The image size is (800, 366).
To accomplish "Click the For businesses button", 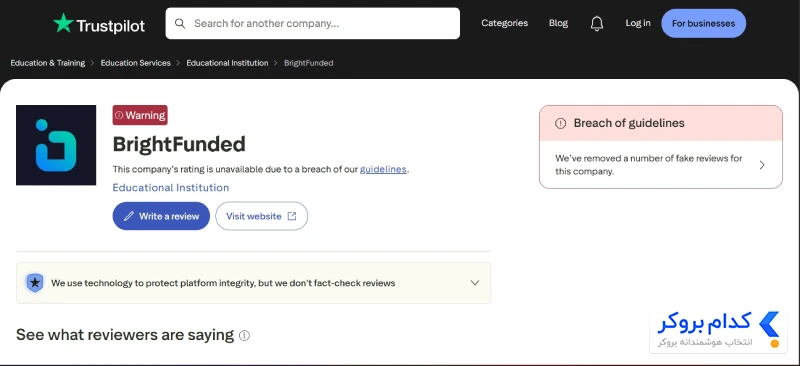I will (704, 23).
